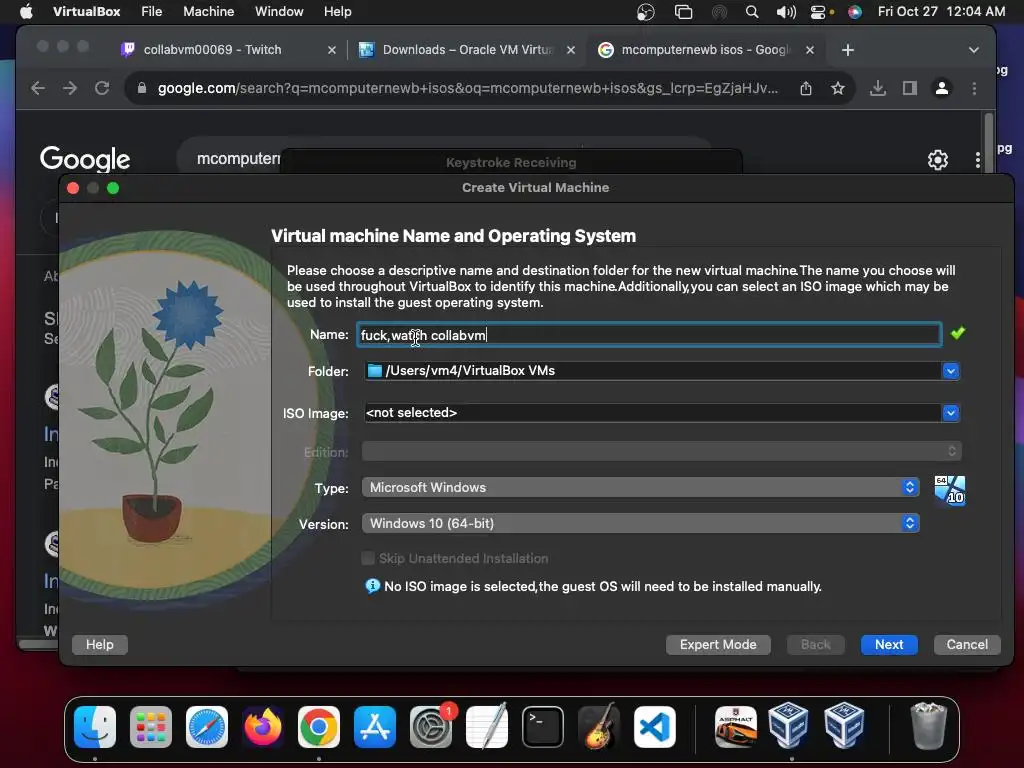The image size is (1024, 768).
Task: Open Siri from the menu bar
Action: 855,12
